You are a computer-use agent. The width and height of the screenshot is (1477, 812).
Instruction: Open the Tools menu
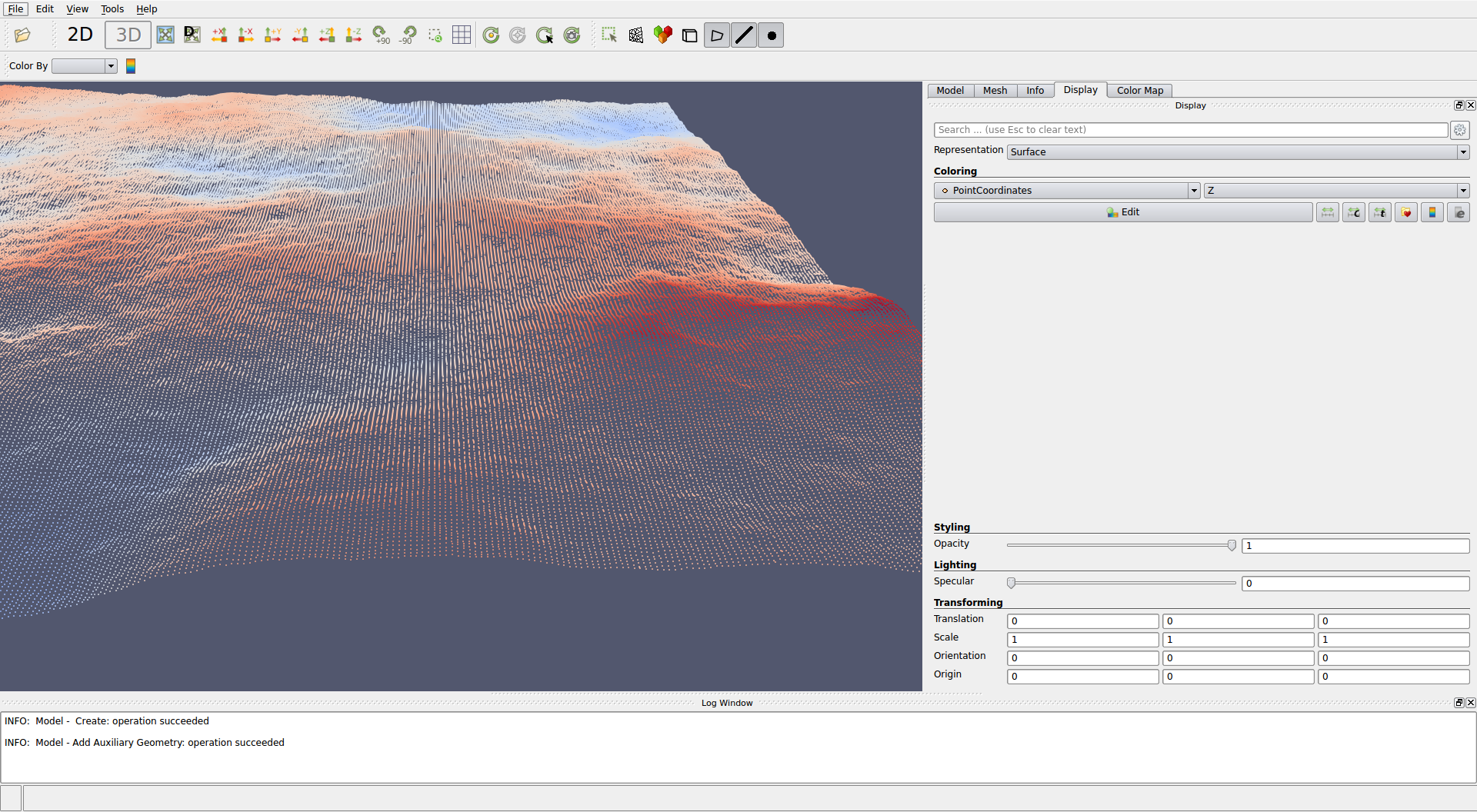(112, 9)
